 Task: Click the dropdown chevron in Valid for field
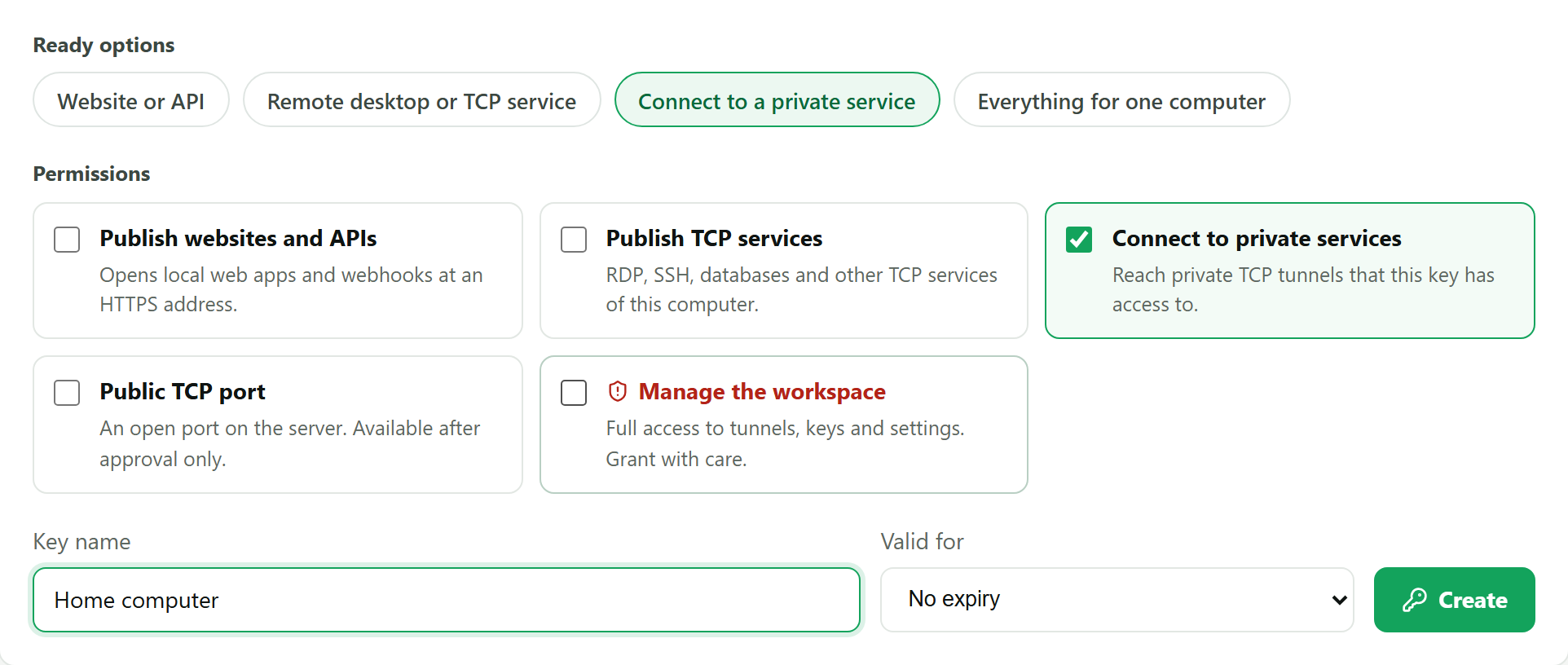[x=1339, y=600]
